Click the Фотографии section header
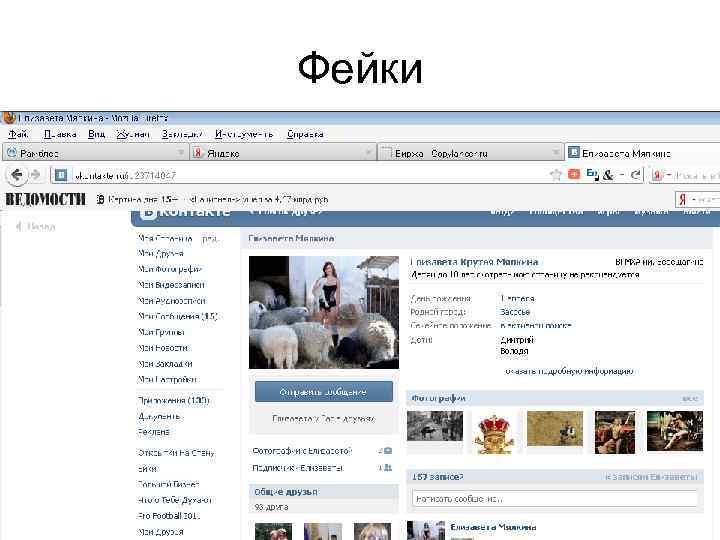 pos(555,398)
